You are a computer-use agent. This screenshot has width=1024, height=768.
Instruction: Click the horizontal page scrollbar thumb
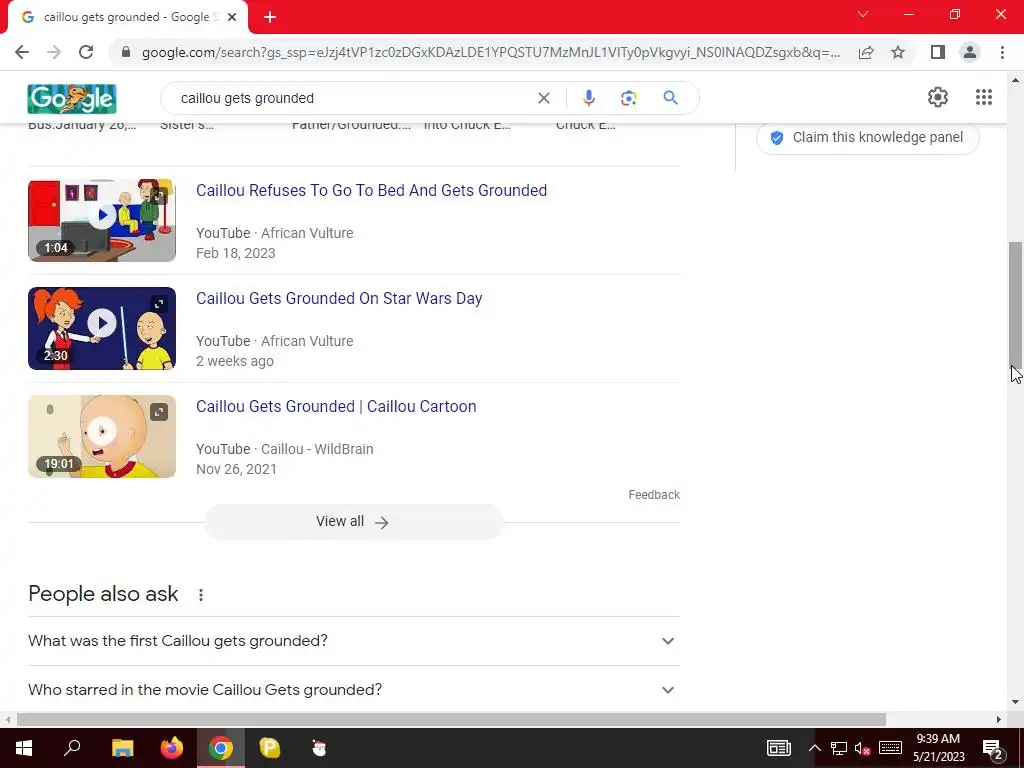coord(451,720)
